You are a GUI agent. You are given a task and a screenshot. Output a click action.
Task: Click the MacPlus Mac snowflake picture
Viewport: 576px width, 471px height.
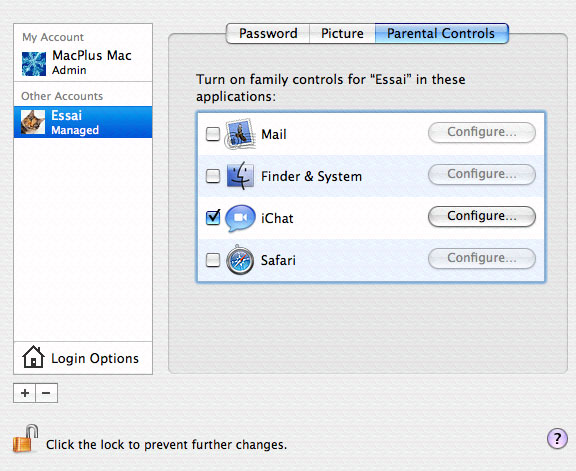(x=34, y=64)
